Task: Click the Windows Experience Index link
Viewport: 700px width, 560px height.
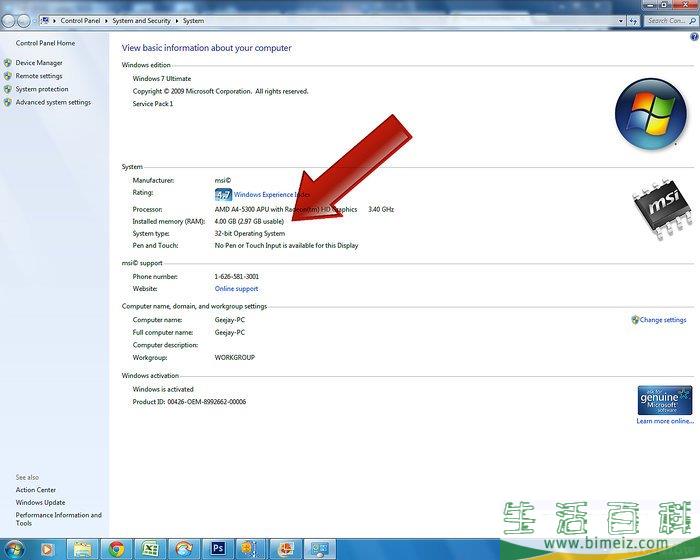Action: [x=271, y=195]
